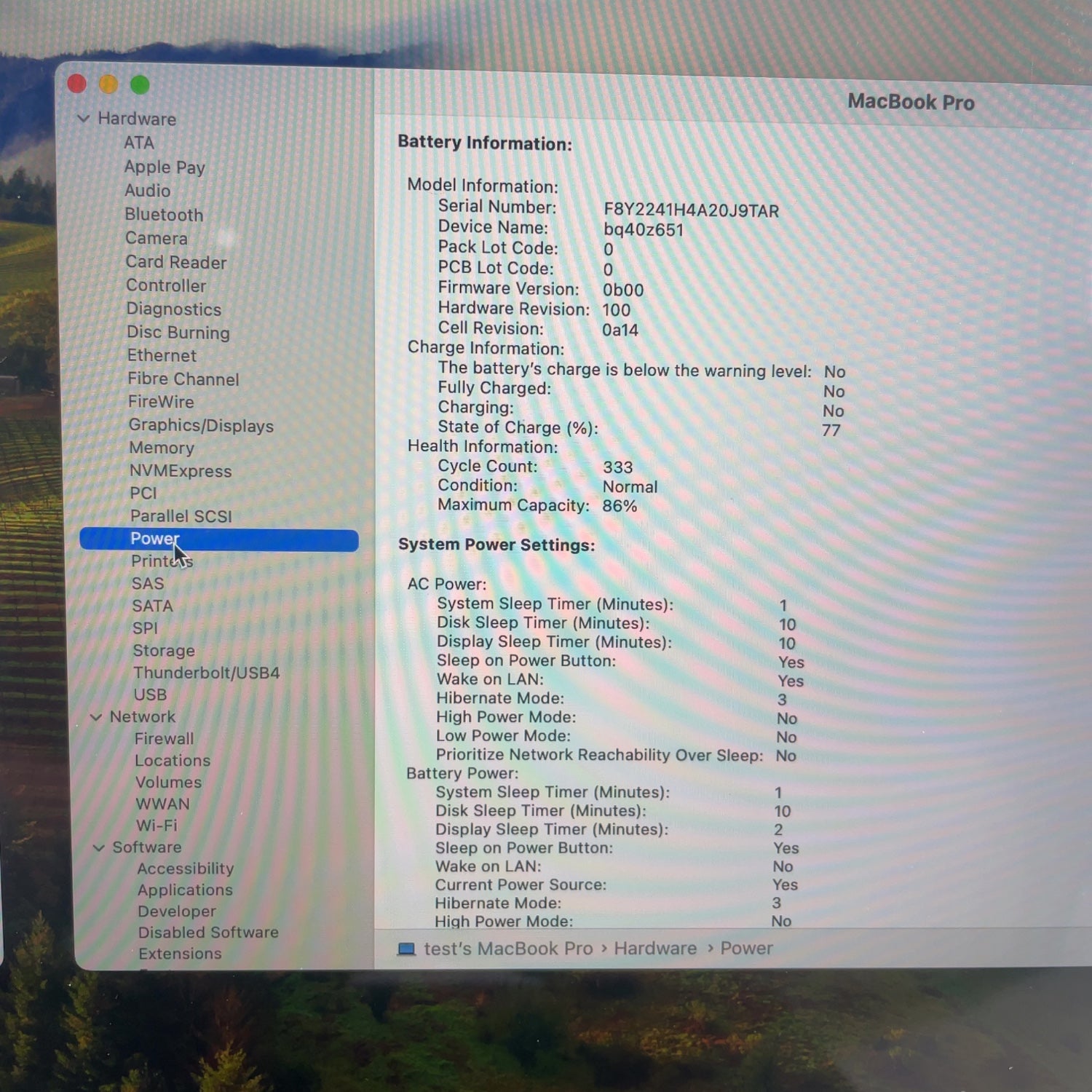
Task: Open the Graphics/Displays section
Action: [x=201, y=426]
